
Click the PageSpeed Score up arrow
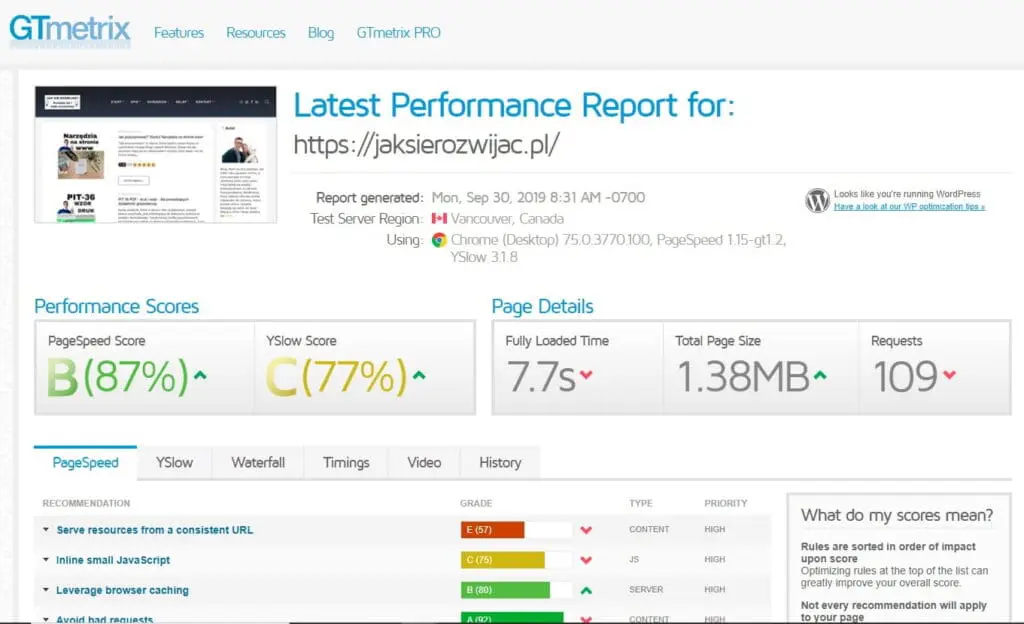point(200,375)
